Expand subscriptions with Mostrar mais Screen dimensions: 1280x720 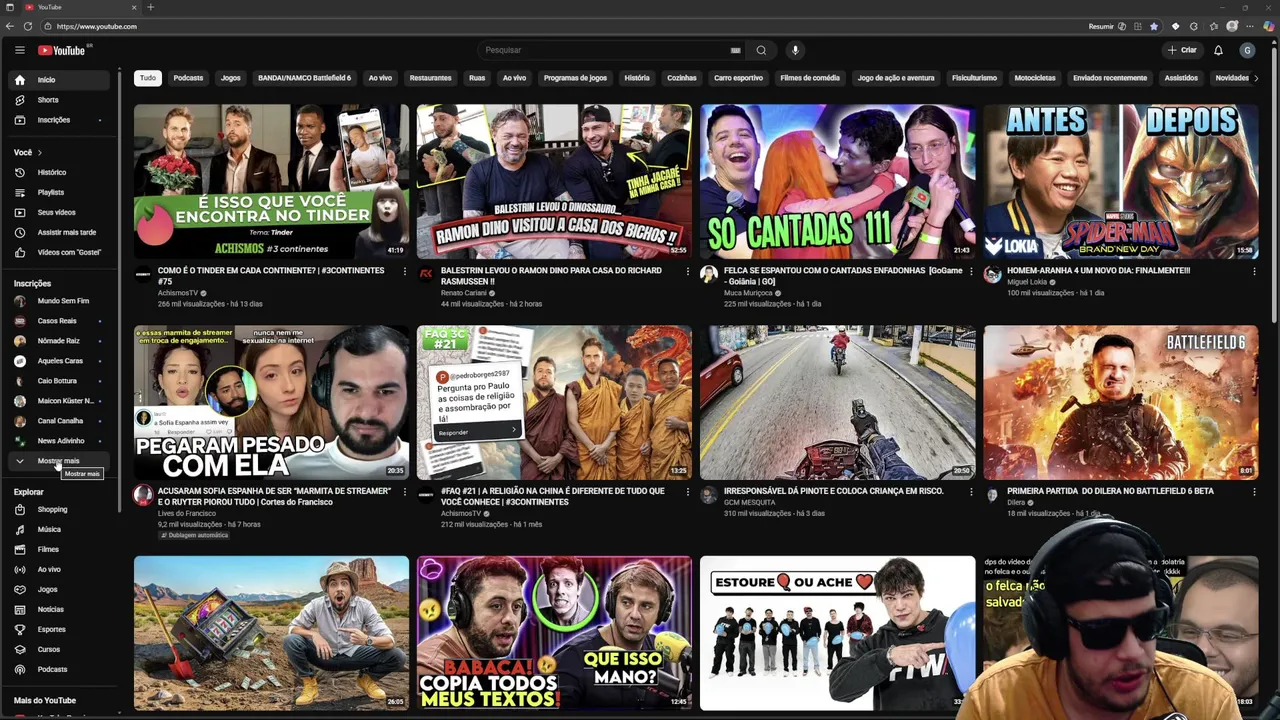coord(58,461)
